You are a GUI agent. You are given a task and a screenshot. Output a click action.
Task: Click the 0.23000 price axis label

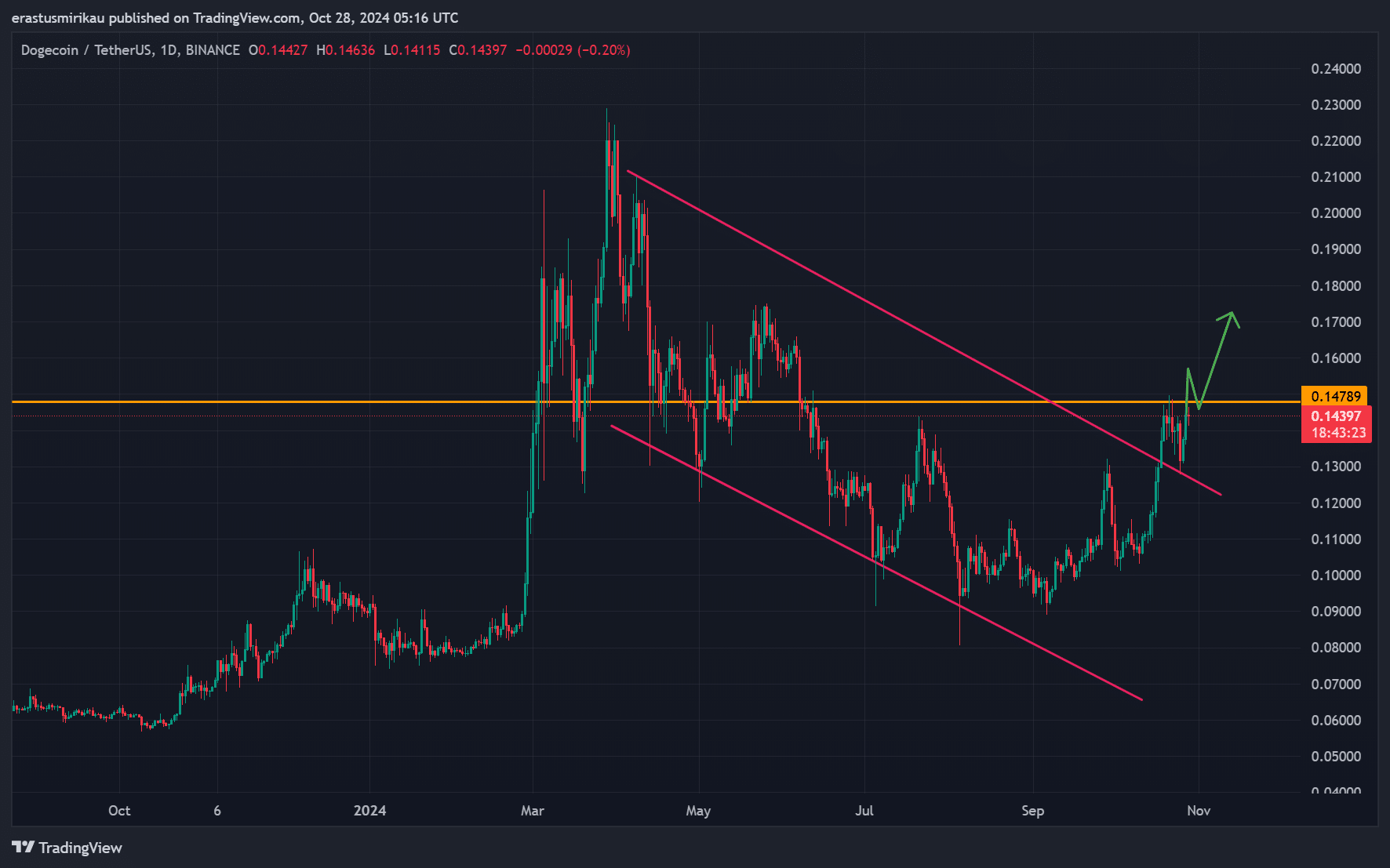point(1336,105)
